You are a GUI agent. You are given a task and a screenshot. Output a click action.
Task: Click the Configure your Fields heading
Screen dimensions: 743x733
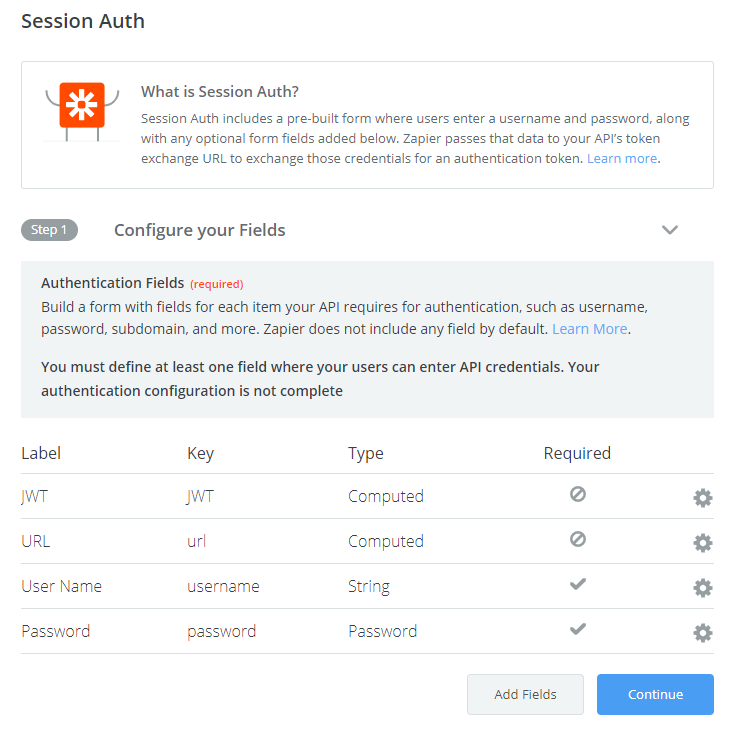[199, 230]
